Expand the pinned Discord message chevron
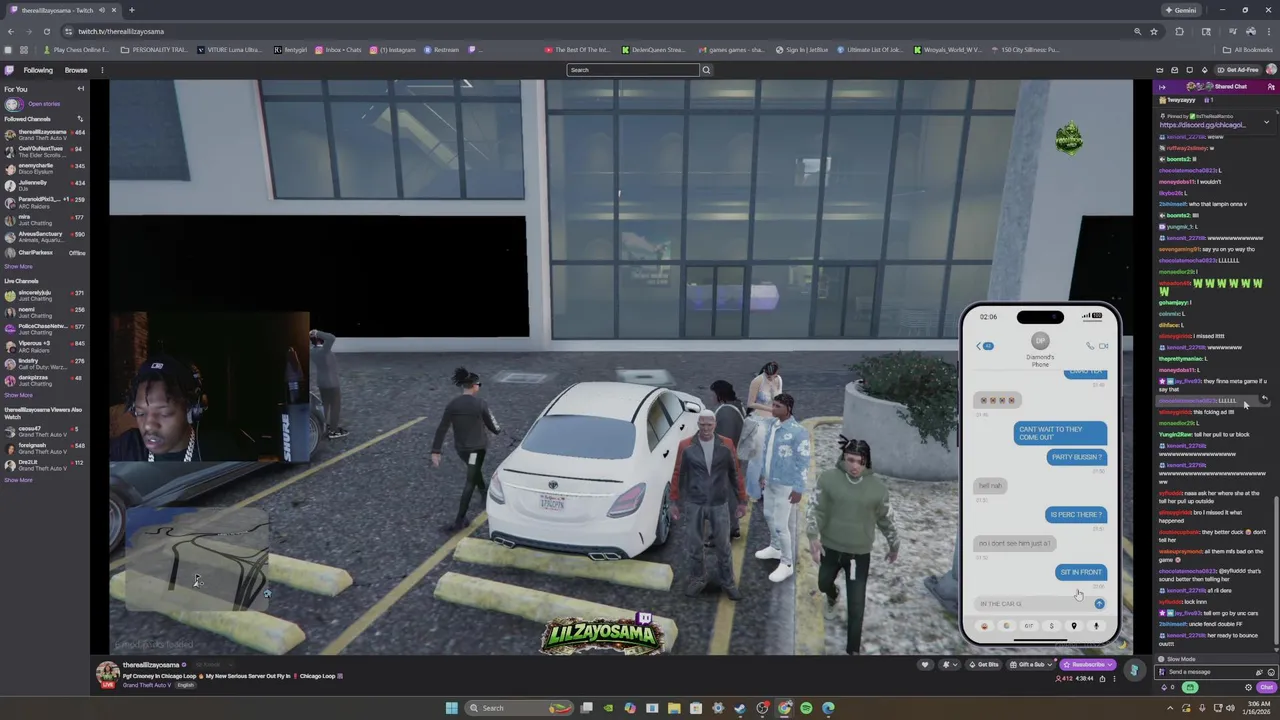 (1266, 122)
